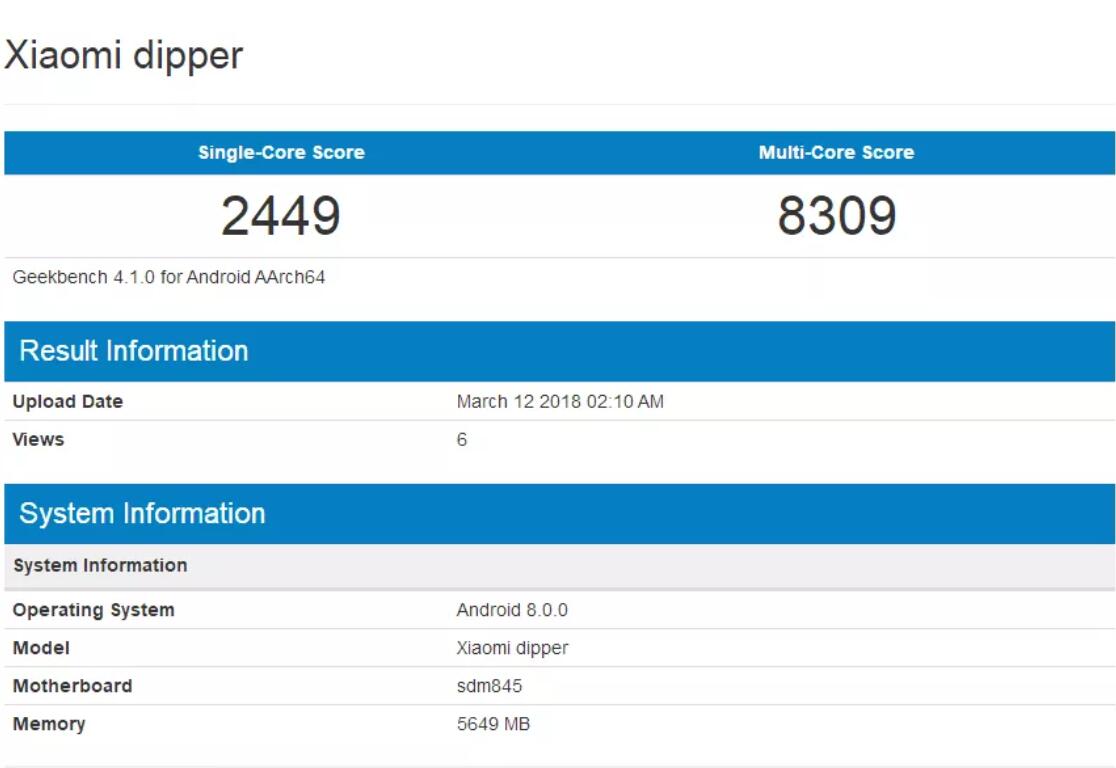
Task: Click the 'Result Information' section header
Action: [559, 351]
